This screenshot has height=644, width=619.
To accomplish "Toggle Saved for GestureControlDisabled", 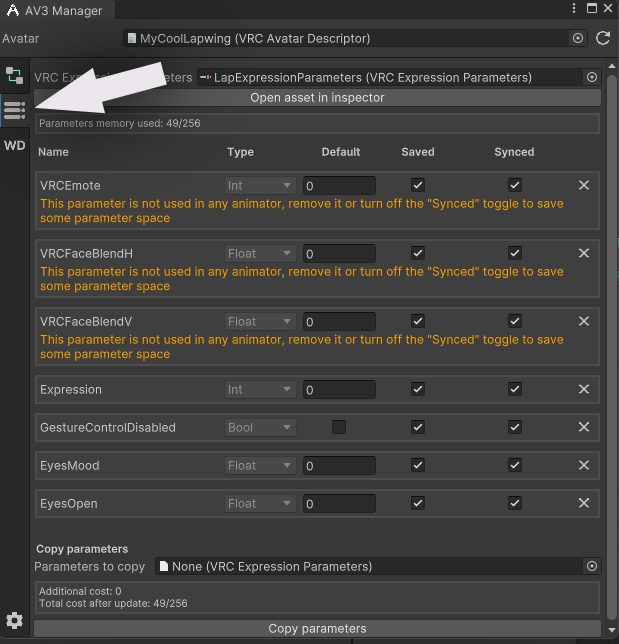I will [x=418, y=427].
